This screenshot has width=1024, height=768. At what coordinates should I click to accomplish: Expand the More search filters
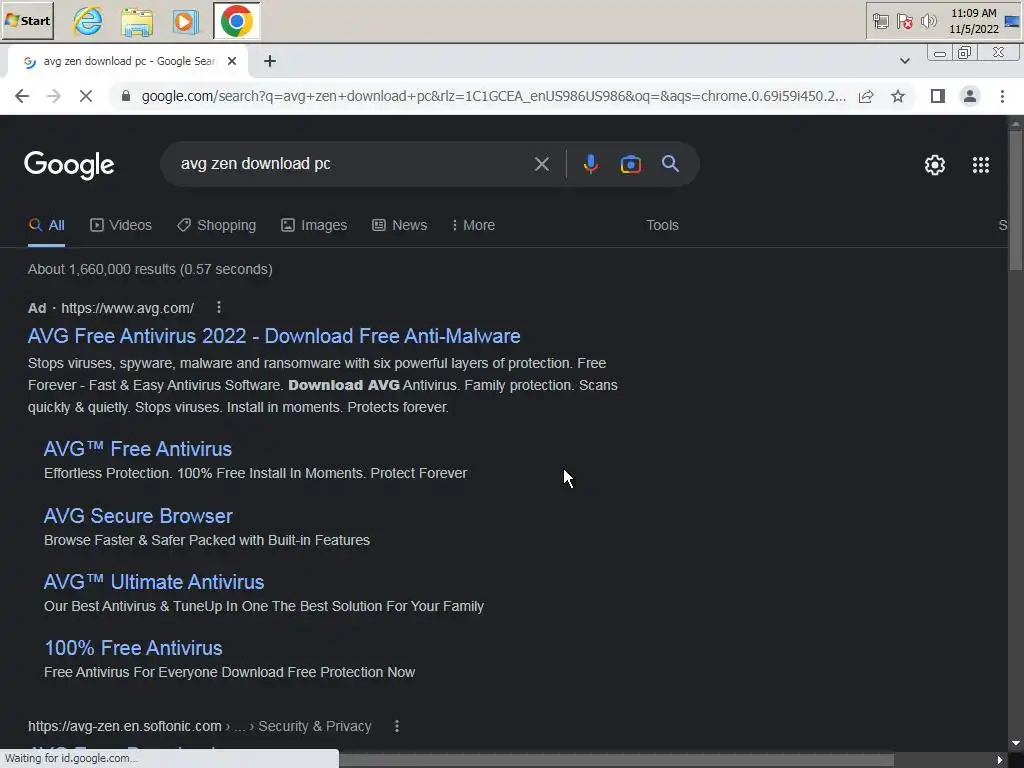click(x=473, y=225)
